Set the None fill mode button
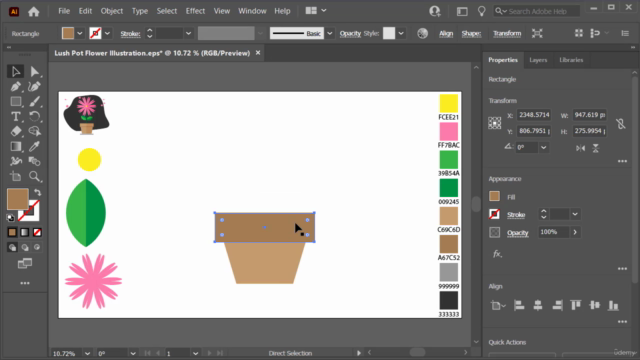Image resolution: width=640 pixels, height=360 pixels. point(37,232)
